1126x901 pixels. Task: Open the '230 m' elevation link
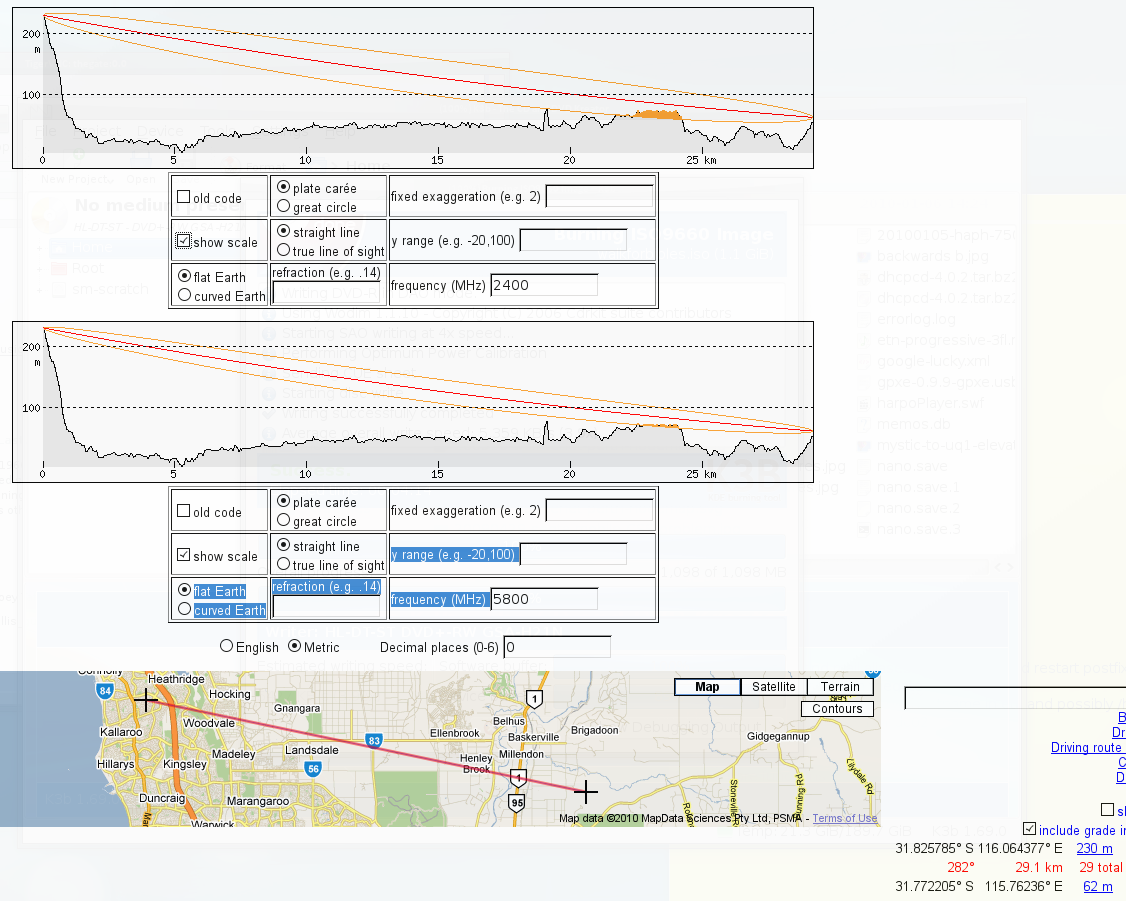(1094, 849)
